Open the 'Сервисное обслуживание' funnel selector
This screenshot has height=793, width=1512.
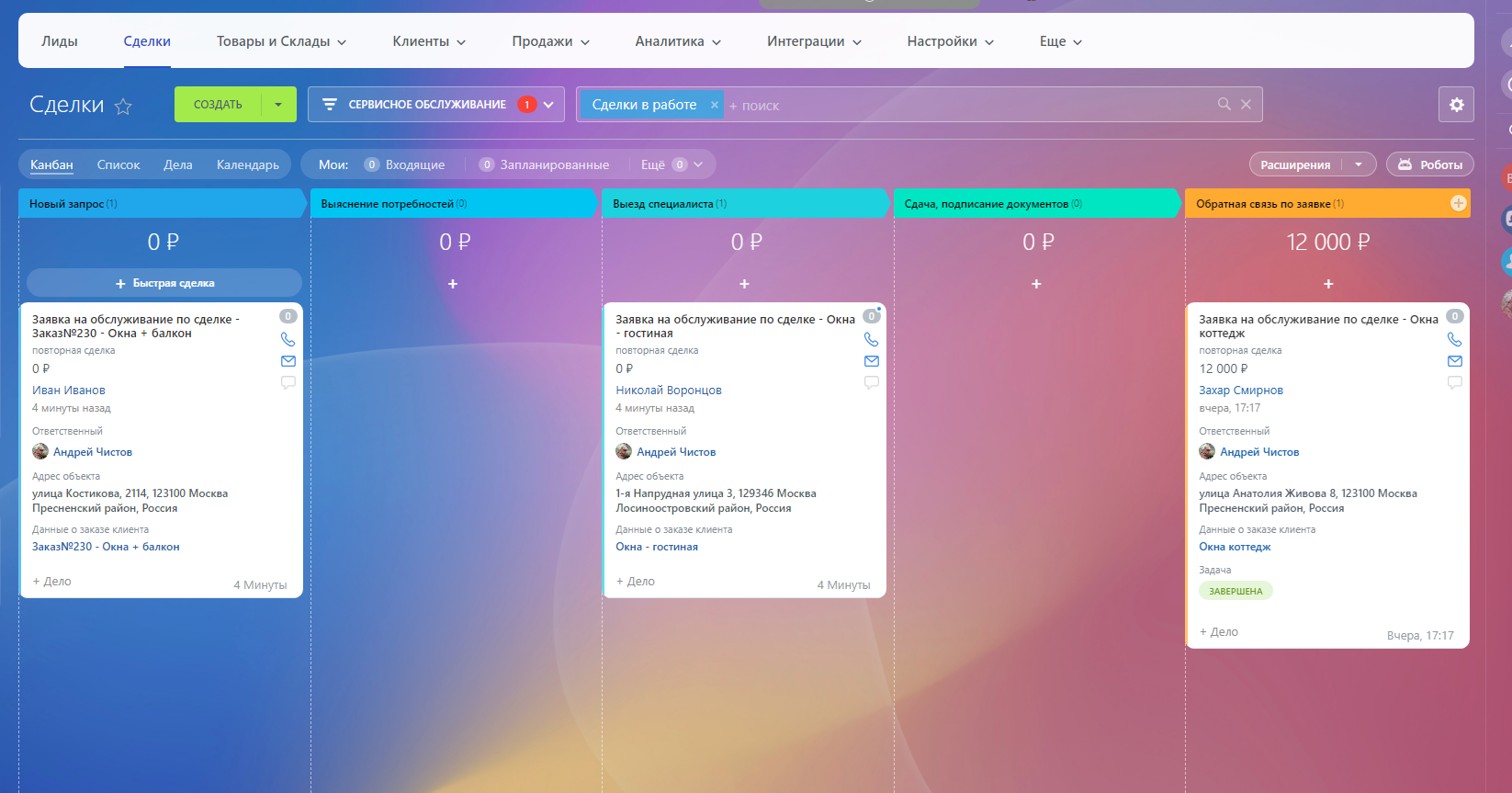click(x=436, y=105)
